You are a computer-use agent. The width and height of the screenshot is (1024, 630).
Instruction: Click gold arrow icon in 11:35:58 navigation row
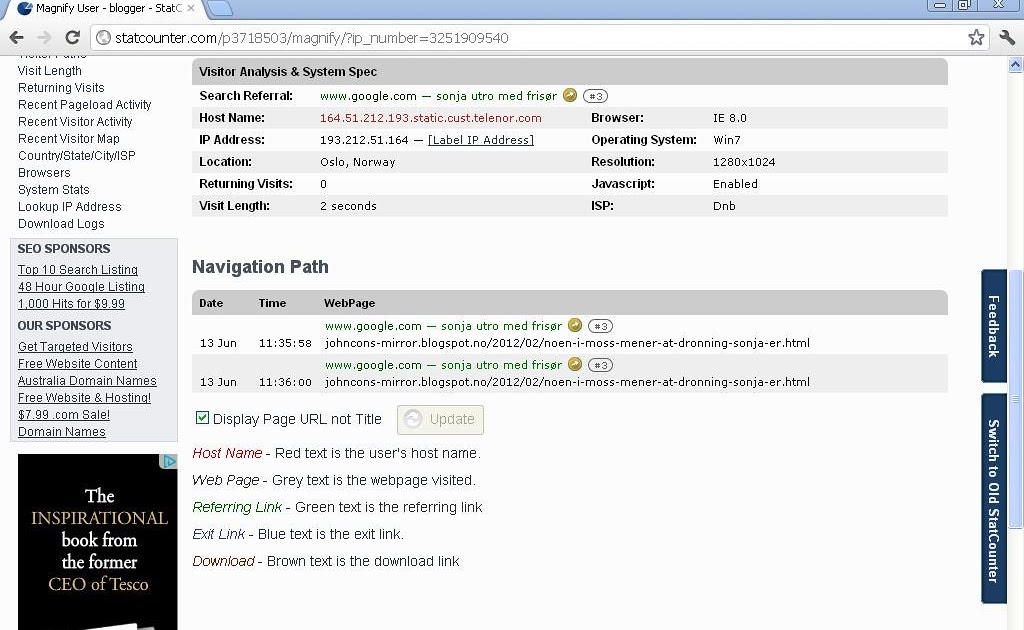[x=575, y=325]
